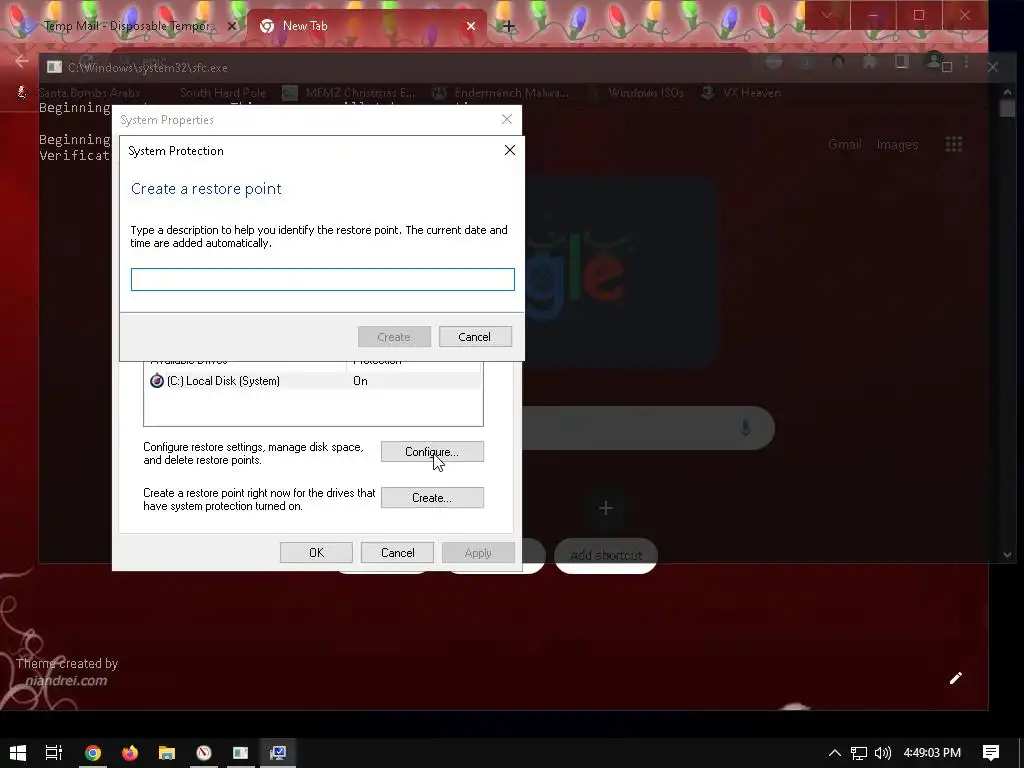
Task: Open the Images link on the New Tab page
Action: click(897, 144)
